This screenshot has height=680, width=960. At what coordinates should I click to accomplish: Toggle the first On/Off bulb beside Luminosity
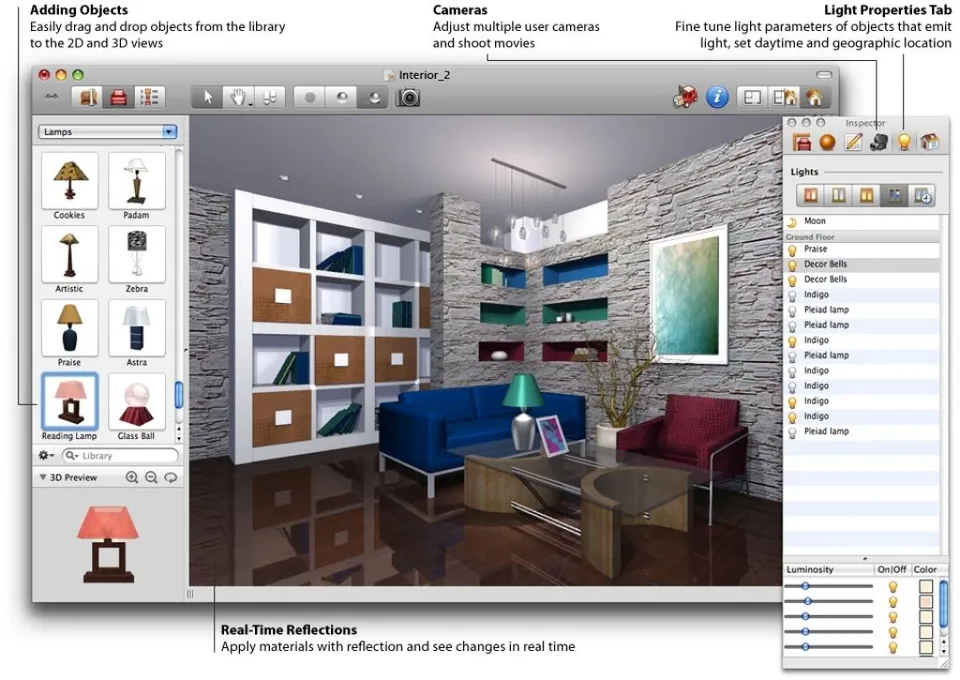893,587
